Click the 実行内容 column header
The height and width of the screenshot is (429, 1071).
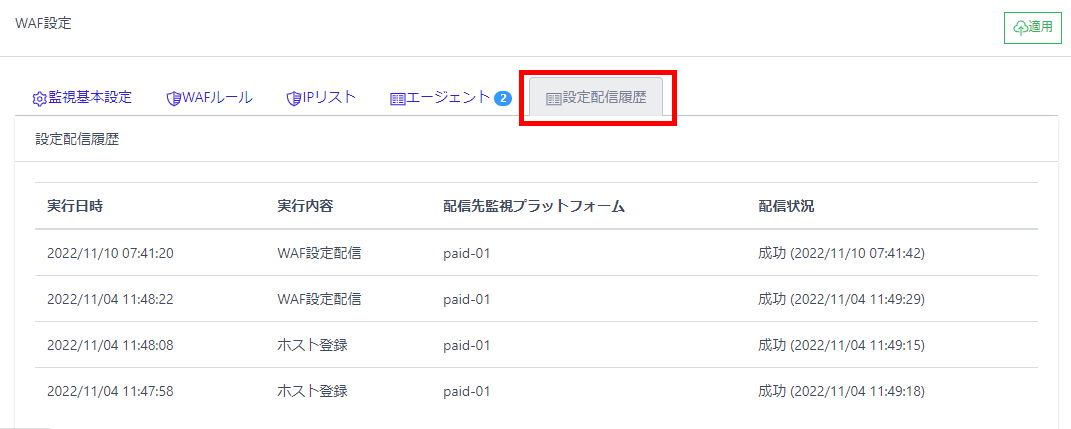click(305, 206)
